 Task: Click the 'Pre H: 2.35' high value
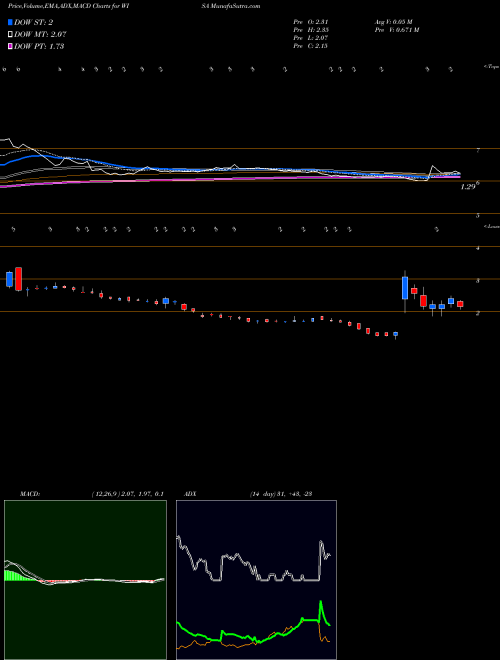point(311,30)
